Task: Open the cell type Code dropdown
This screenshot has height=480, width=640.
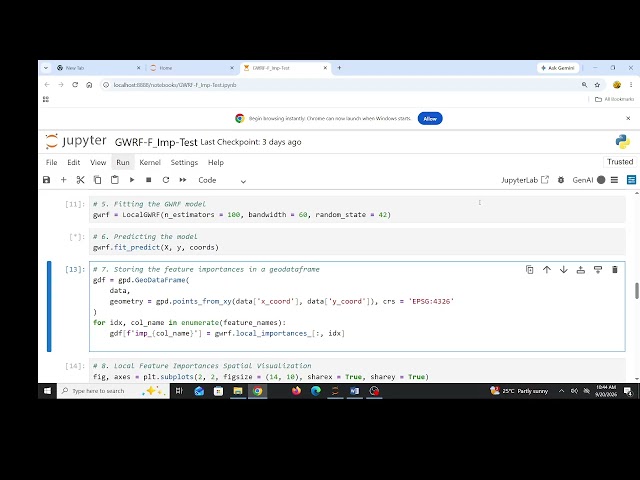Action: (222, 180)
